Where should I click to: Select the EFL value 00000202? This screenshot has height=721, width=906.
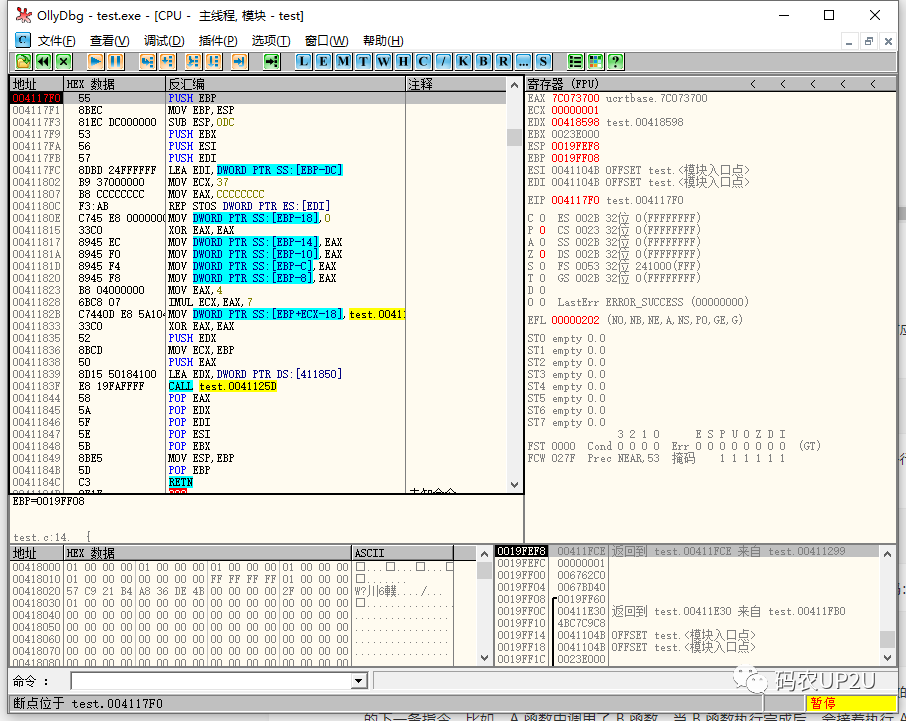click(x=575, y=320)
